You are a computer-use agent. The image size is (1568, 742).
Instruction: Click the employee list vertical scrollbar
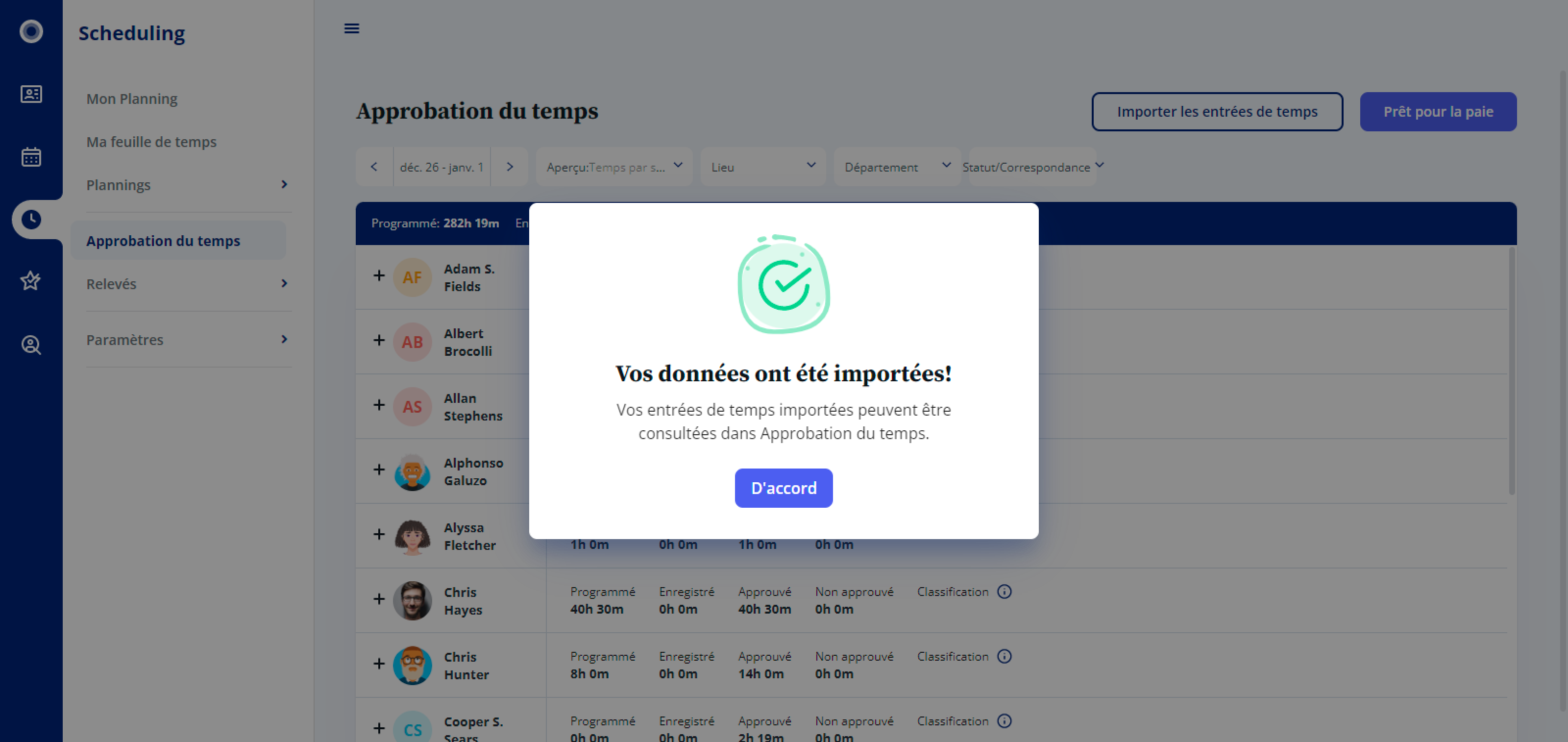tap(1512, 371)
